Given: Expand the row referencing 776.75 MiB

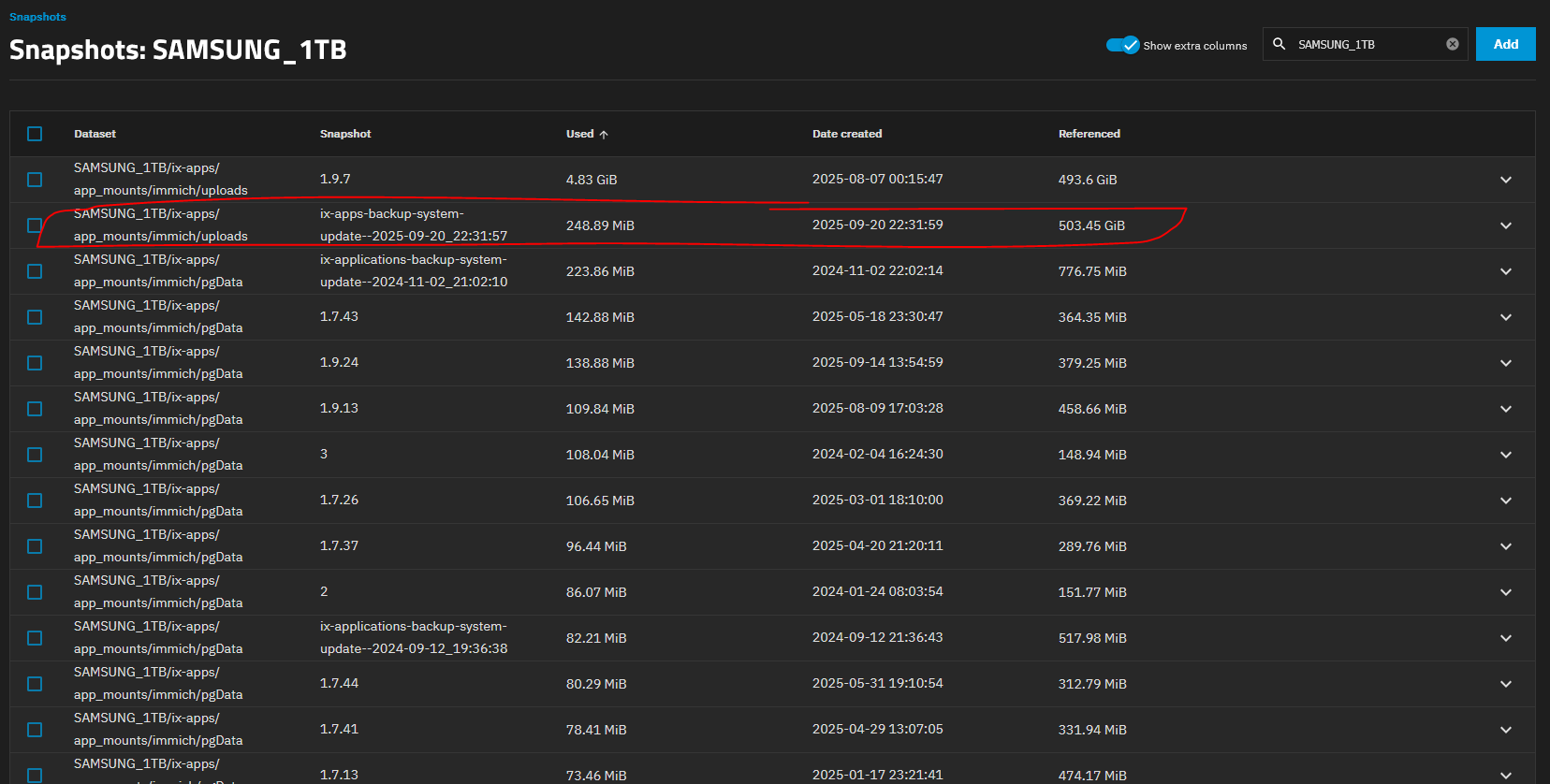Looking at the screenshot, I should [x=1506, y=271].
